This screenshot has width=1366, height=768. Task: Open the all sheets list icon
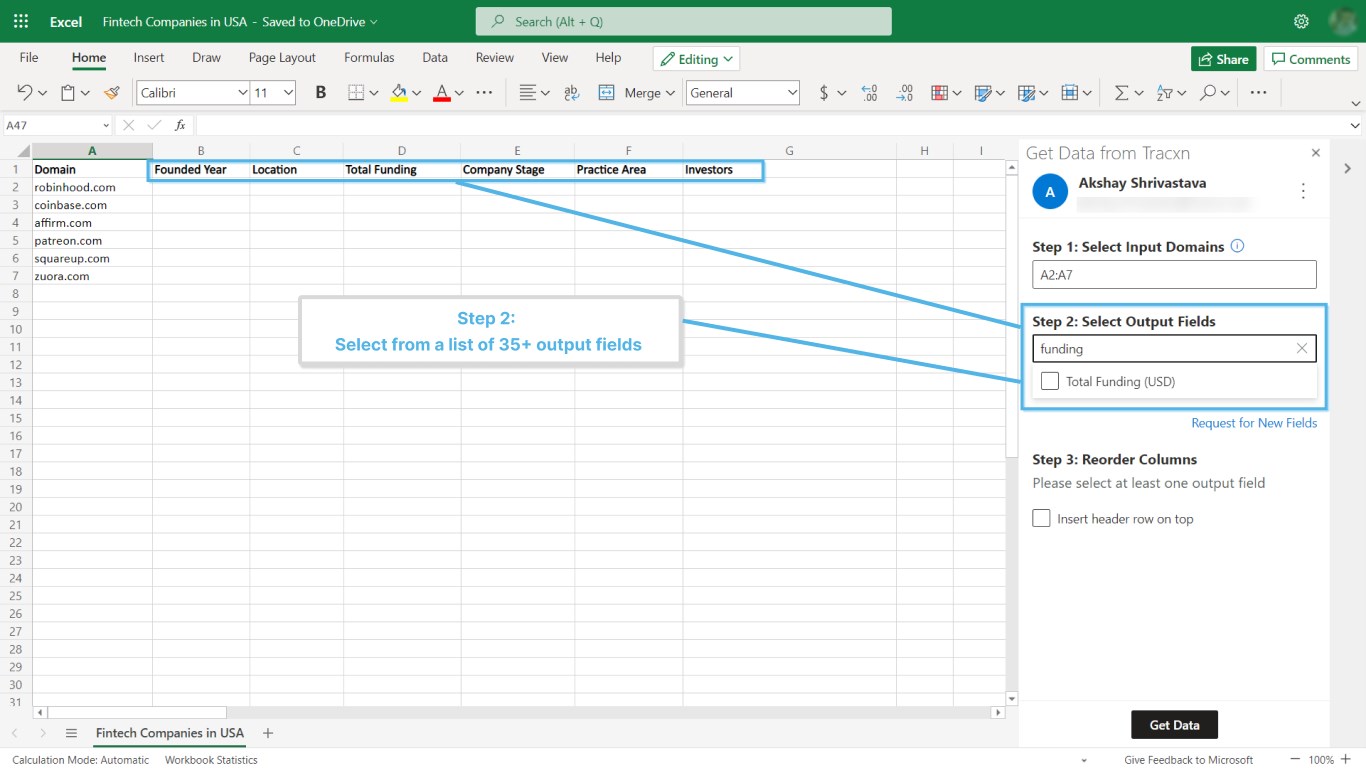point(71,733)
